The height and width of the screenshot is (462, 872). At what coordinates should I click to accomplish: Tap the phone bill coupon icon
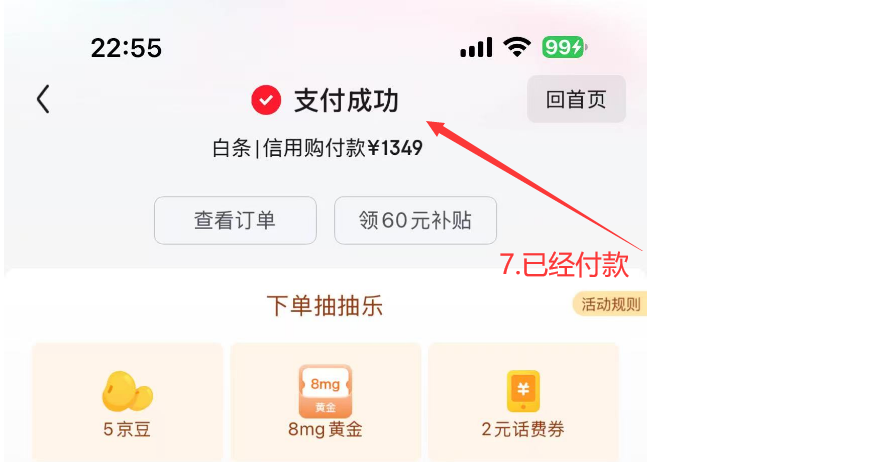point(523,391)
